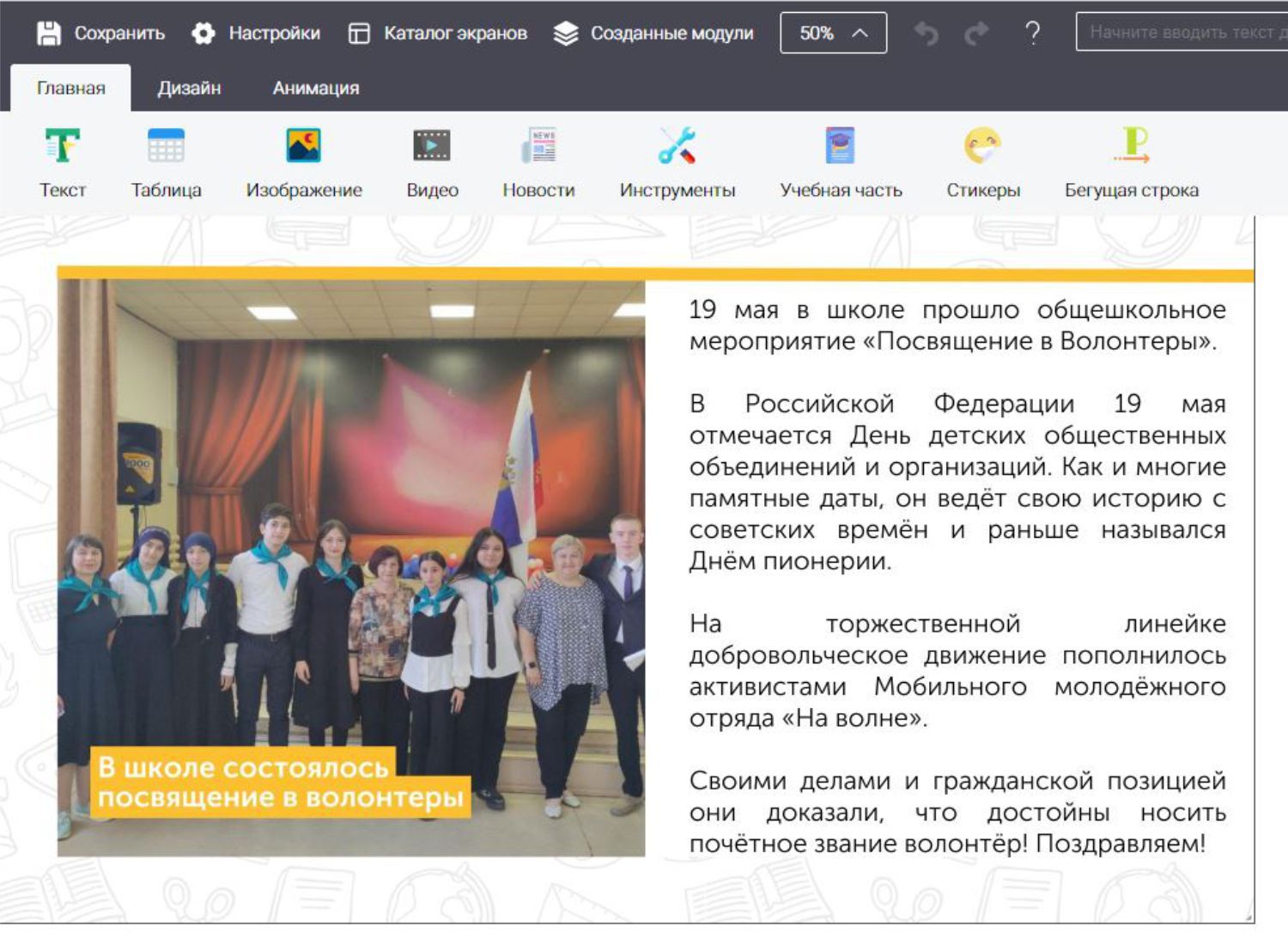Undo the last action
The width and height of the screenshot is (1288, 945).
click(926, 34)
